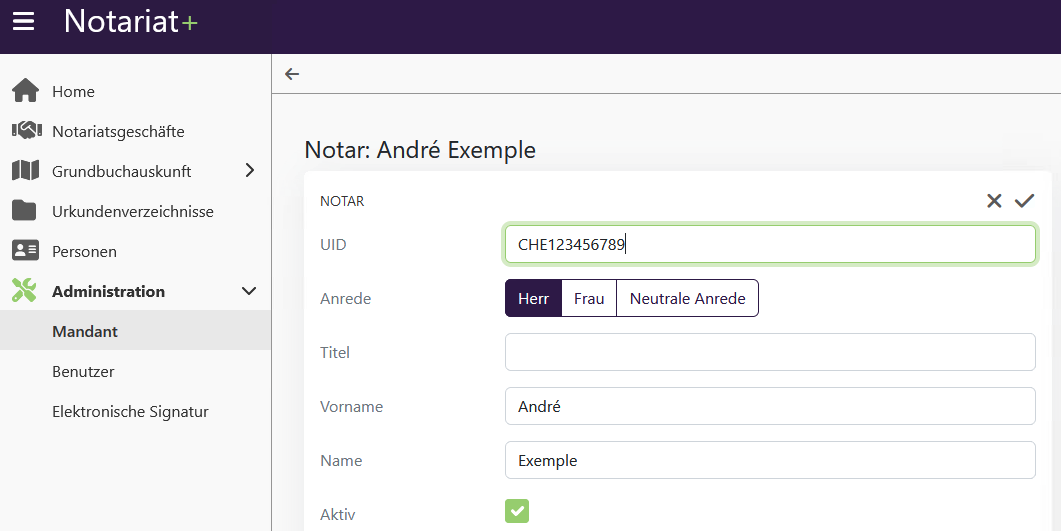This screenshot has width=1061, height=531.
Task: Expand the Grundbuchauskunft submenu chevron
Action: (x=249, y=171)
